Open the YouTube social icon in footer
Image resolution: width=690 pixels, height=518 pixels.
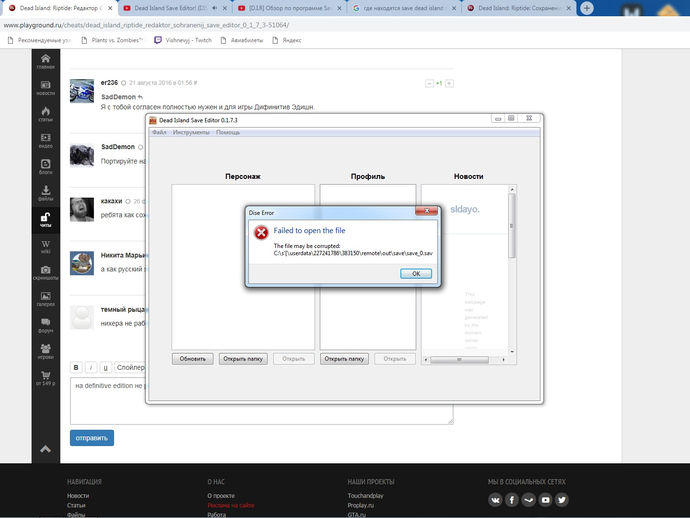(x=545, y=500)
